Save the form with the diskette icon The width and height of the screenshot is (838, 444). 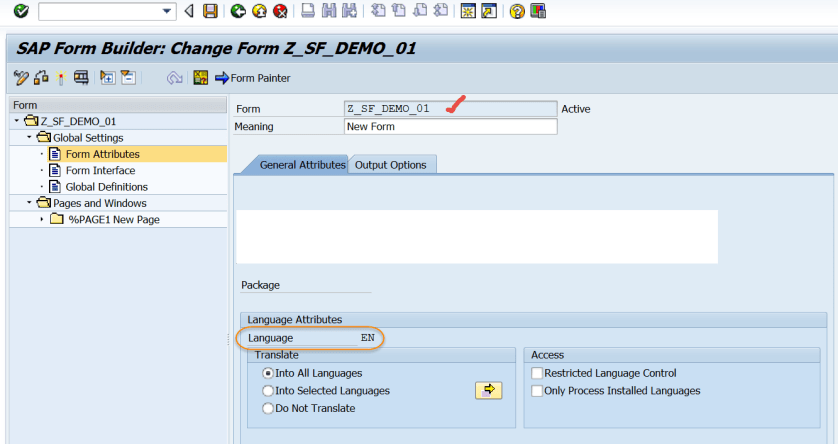(211, 11)
